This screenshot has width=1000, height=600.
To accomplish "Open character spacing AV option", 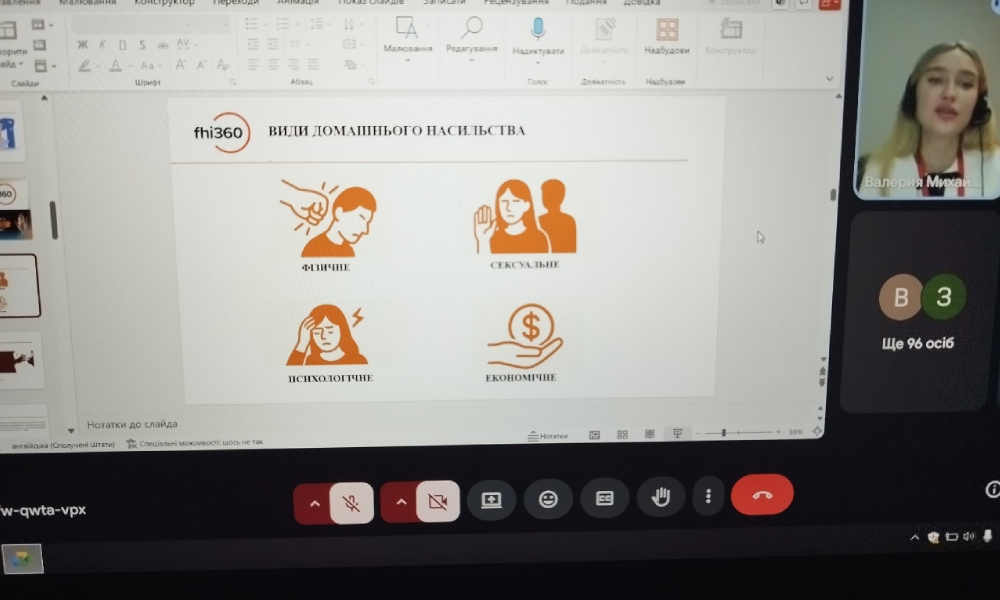I will (x=184, y=44).
